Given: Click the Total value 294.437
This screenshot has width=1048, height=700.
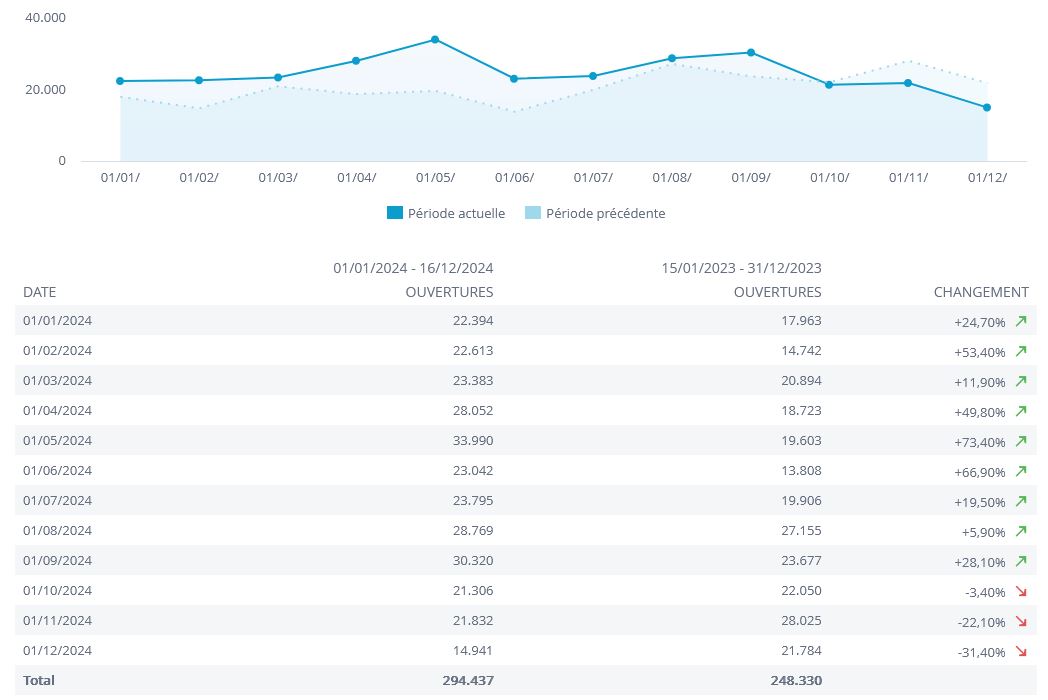Looking at the screenshot, I should point(467,680).
